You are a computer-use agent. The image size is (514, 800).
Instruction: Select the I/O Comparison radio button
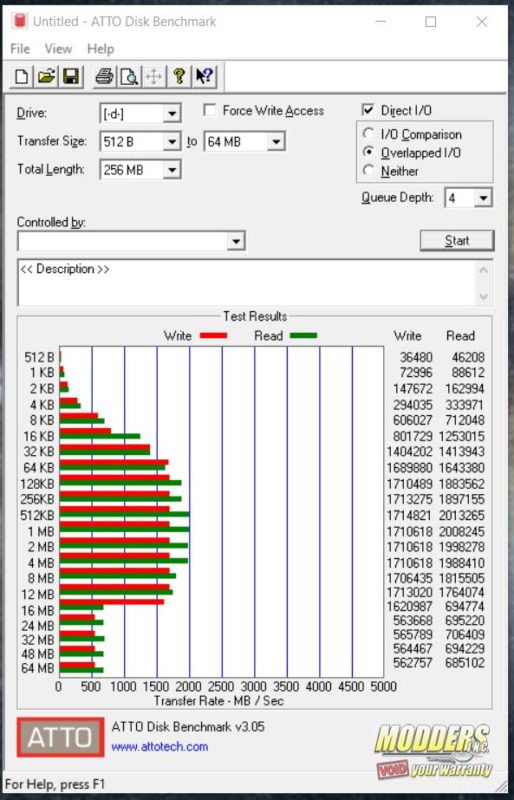point(368,134)
